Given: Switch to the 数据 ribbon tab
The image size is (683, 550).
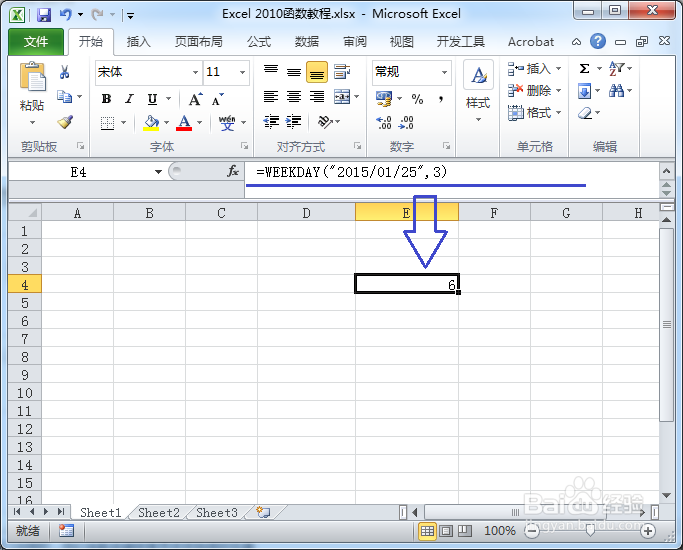Looking at the screenshot, I should tap(307, 42).
